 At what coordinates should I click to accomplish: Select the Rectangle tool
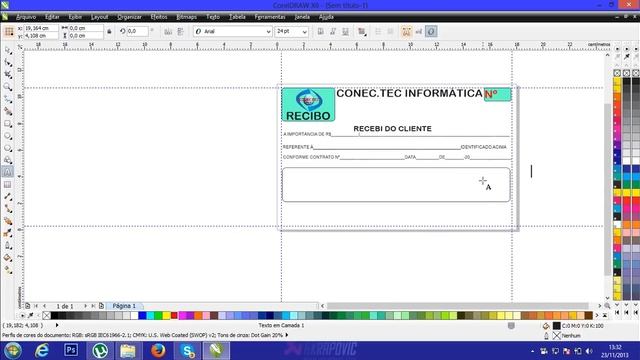click(8, 124)
